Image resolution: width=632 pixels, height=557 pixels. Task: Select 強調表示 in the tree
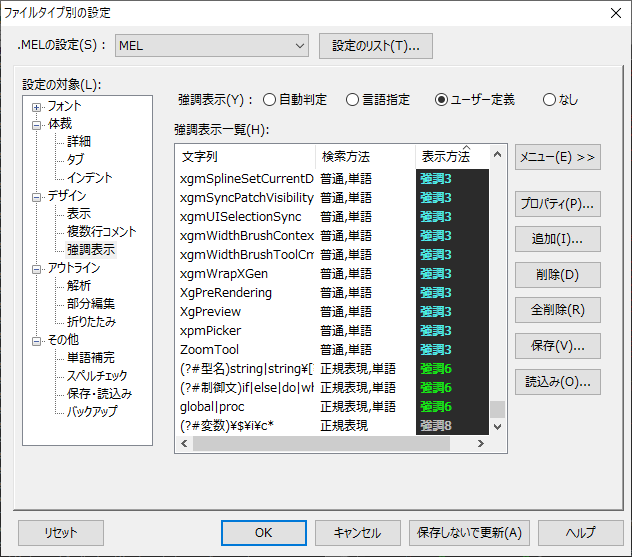(x=91, y=250)
